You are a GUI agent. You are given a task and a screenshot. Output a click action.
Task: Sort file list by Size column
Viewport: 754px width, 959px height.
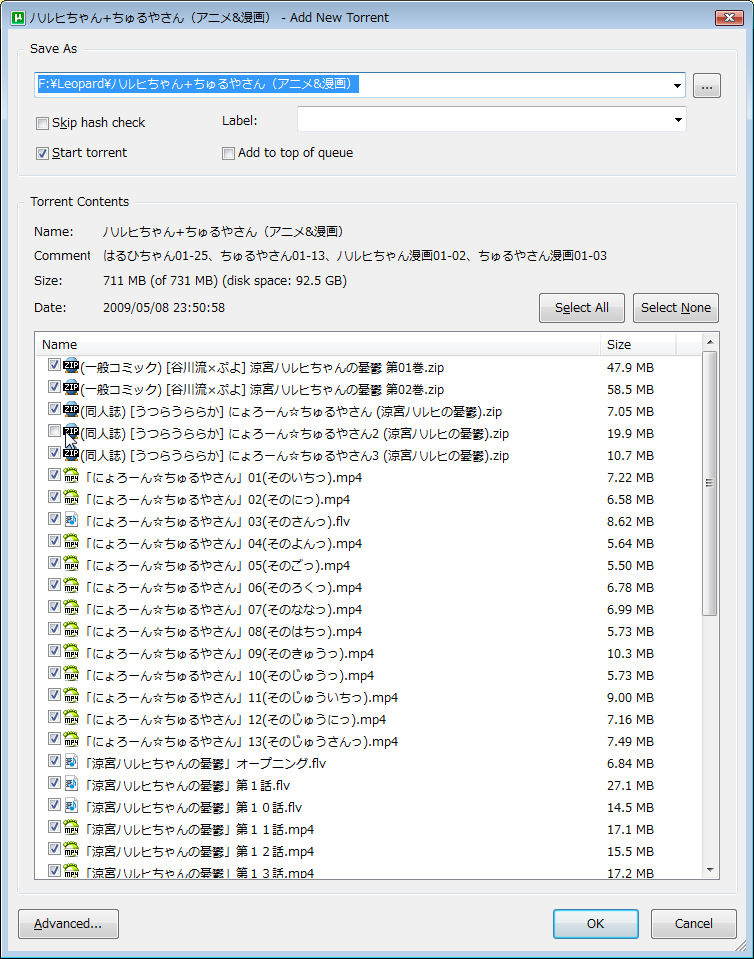pyautogui.click(x=638, y=344)
